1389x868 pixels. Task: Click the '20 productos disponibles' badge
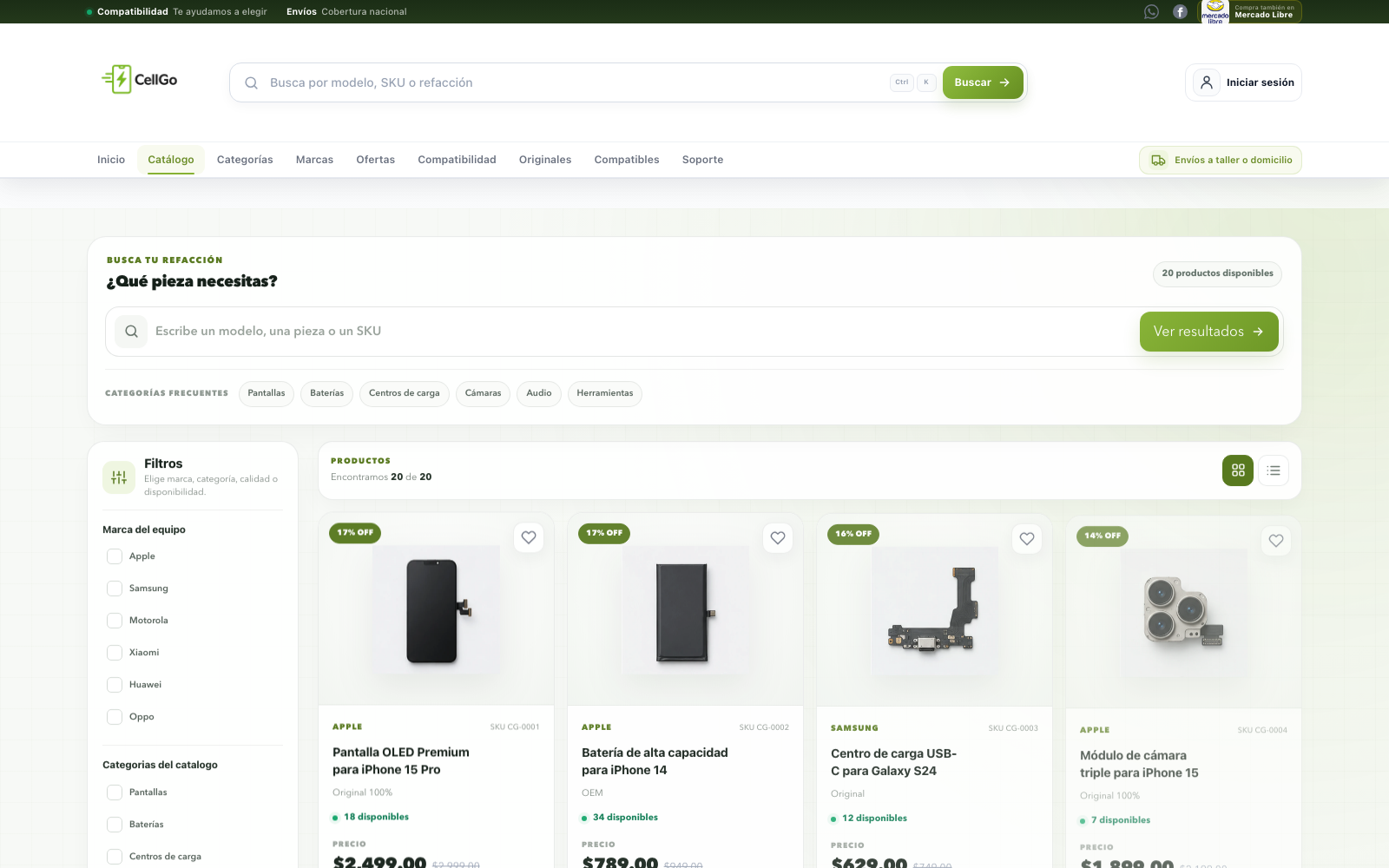pos(1217,273)
